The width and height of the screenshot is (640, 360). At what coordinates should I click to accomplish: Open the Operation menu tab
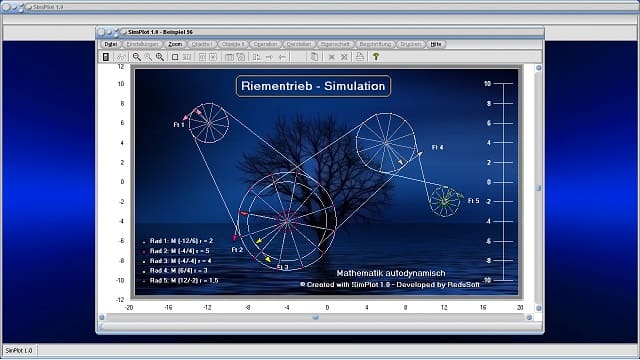click(265, 44)
